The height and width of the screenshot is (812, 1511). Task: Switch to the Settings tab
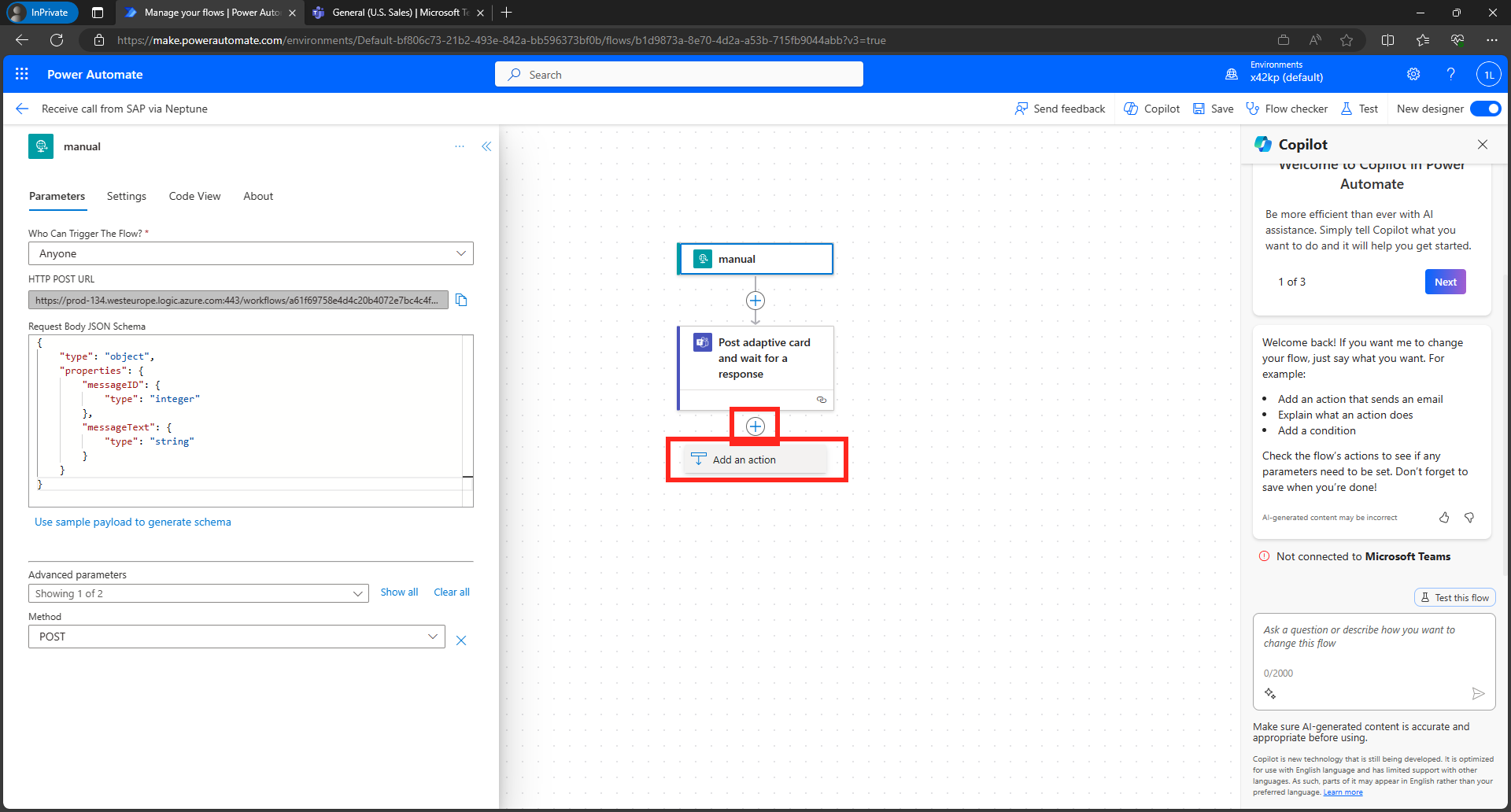(x=127, y=196)
